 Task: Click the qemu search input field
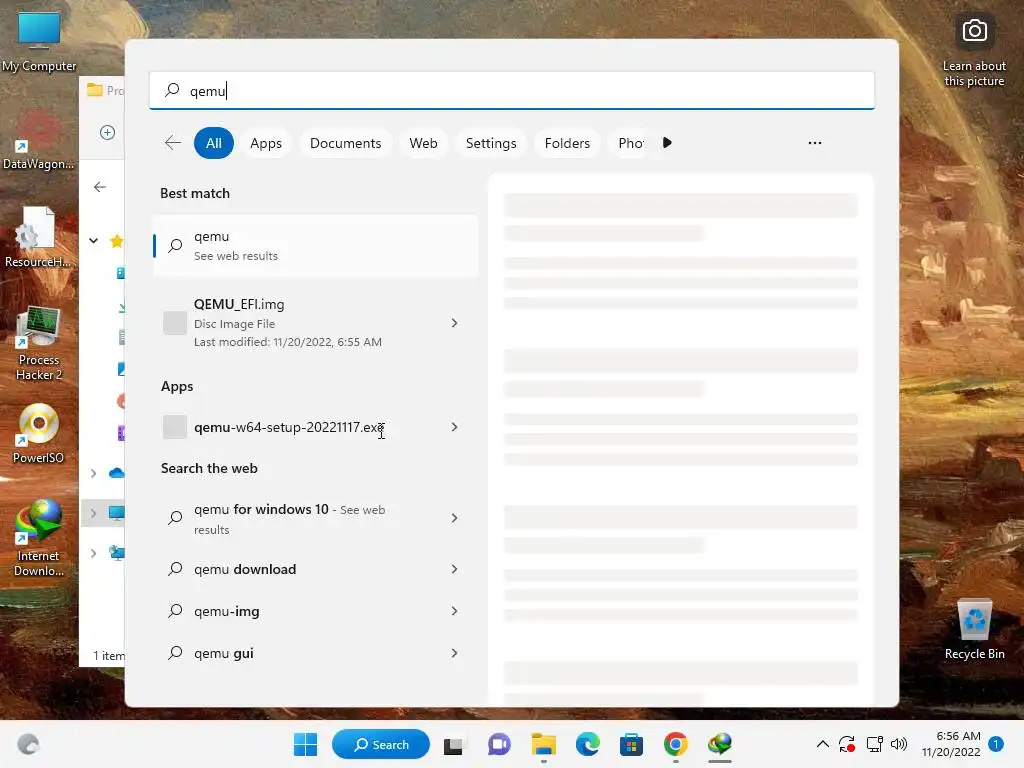[x=512, y=91]
